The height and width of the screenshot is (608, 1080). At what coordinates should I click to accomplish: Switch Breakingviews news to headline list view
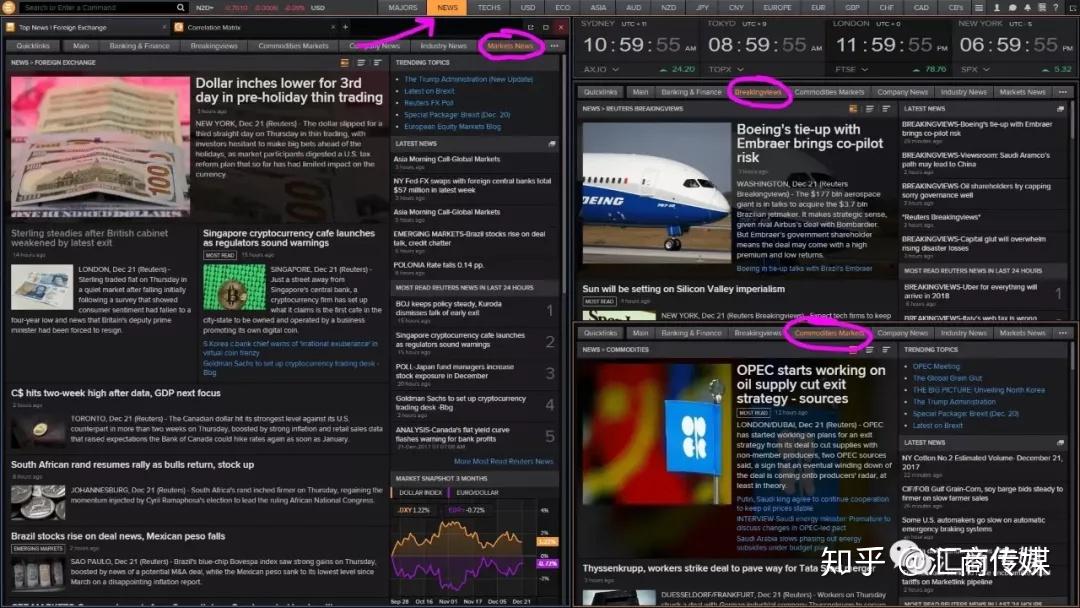tap(869, 109)
